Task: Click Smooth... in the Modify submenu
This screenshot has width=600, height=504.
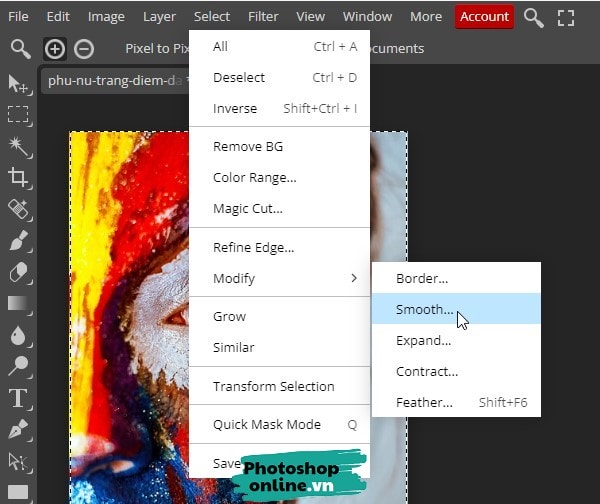Action: coord(424,309)
